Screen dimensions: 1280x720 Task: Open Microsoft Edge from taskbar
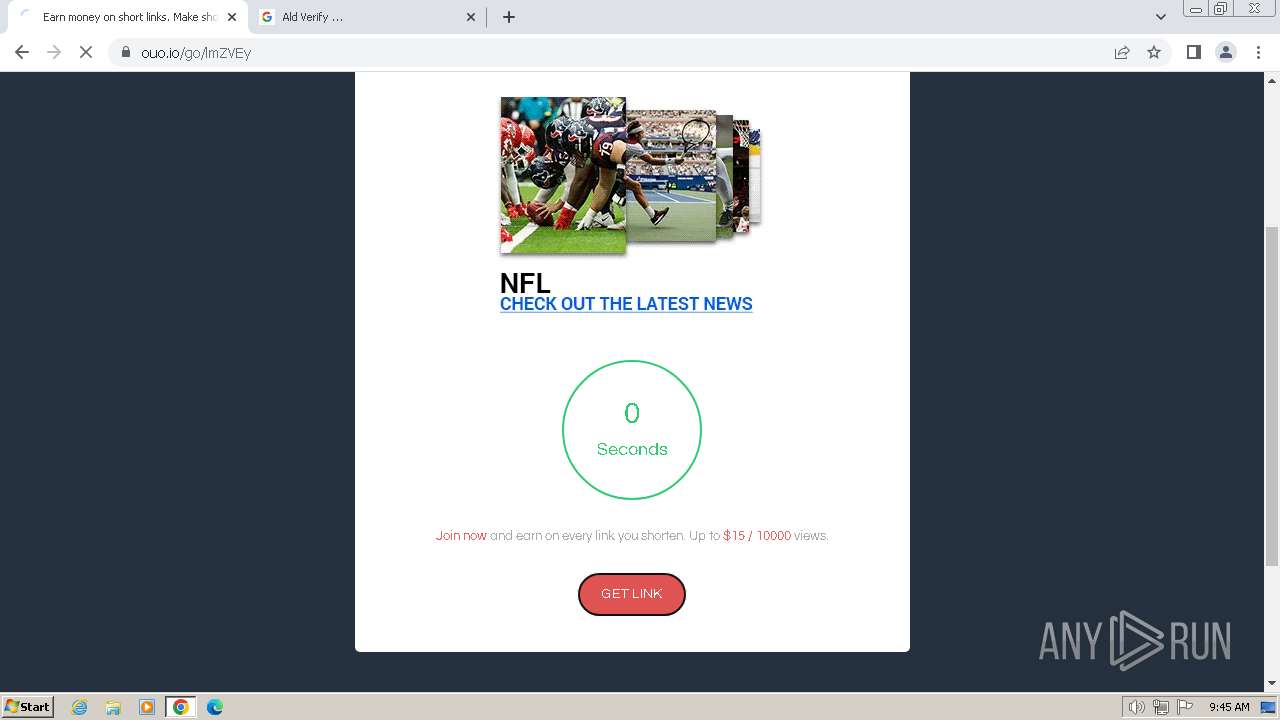(x=215, y=707)
